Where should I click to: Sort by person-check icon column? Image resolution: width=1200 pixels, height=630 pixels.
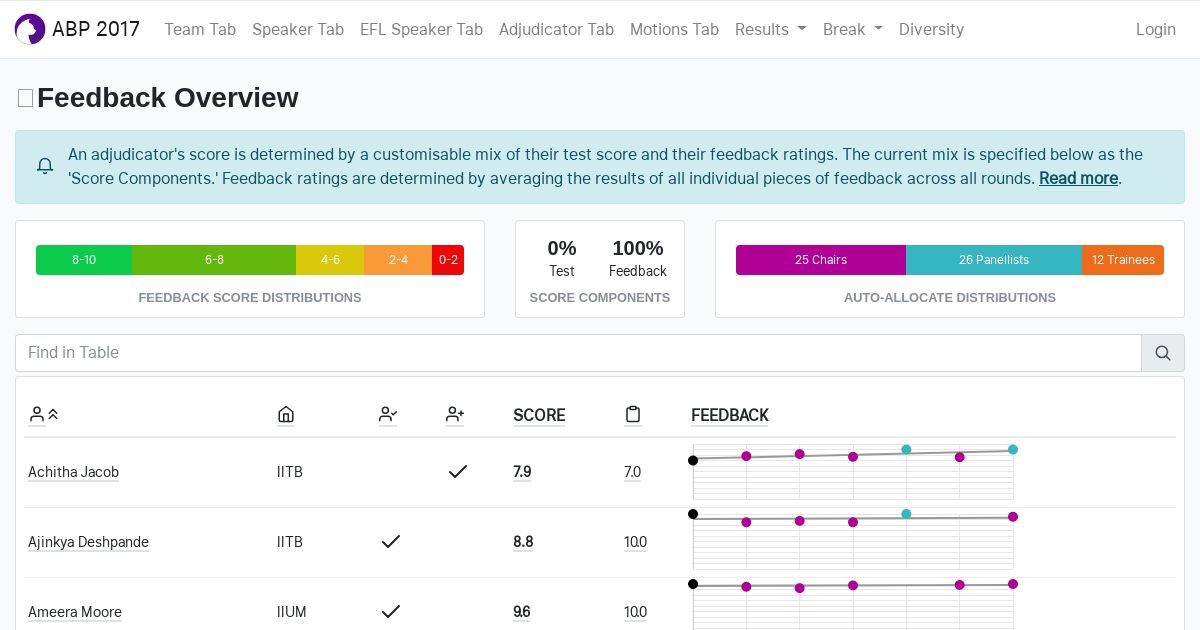coord(388,414)
